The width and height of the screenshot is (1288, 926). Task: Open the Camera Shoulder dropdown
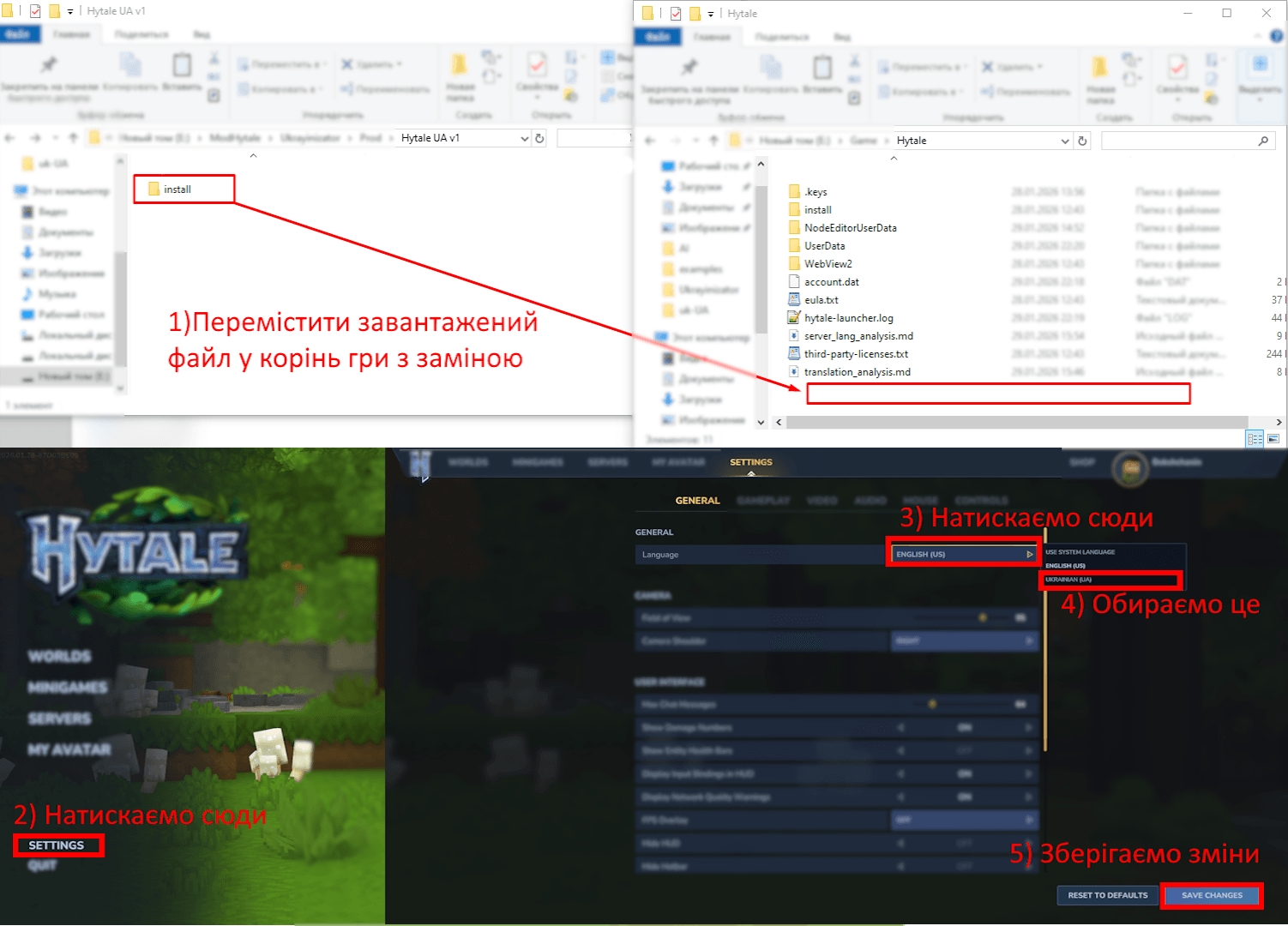[964, 641]
